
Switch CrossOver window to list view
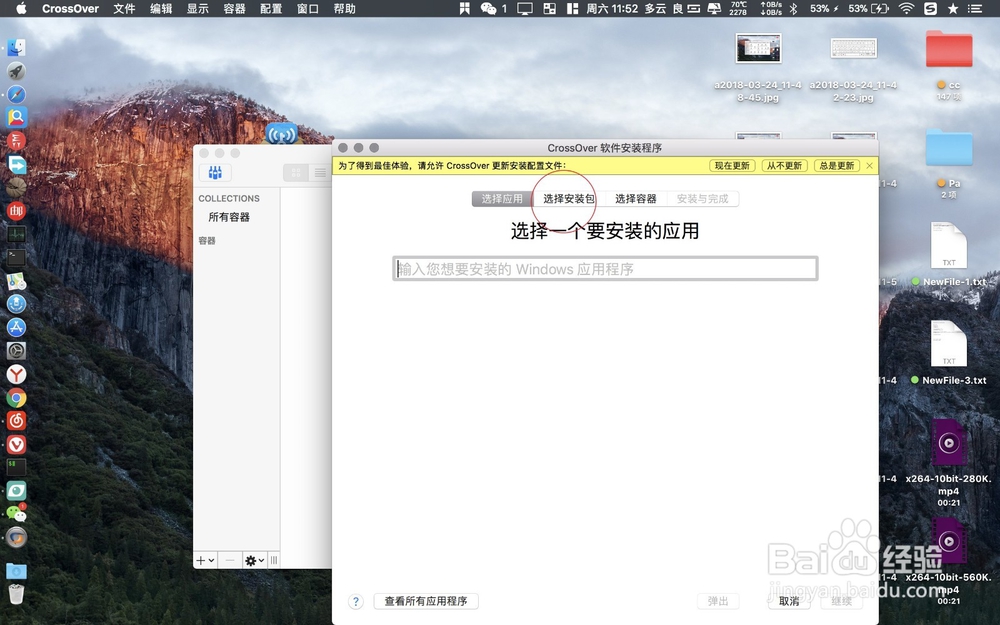[x=320, y=173]
